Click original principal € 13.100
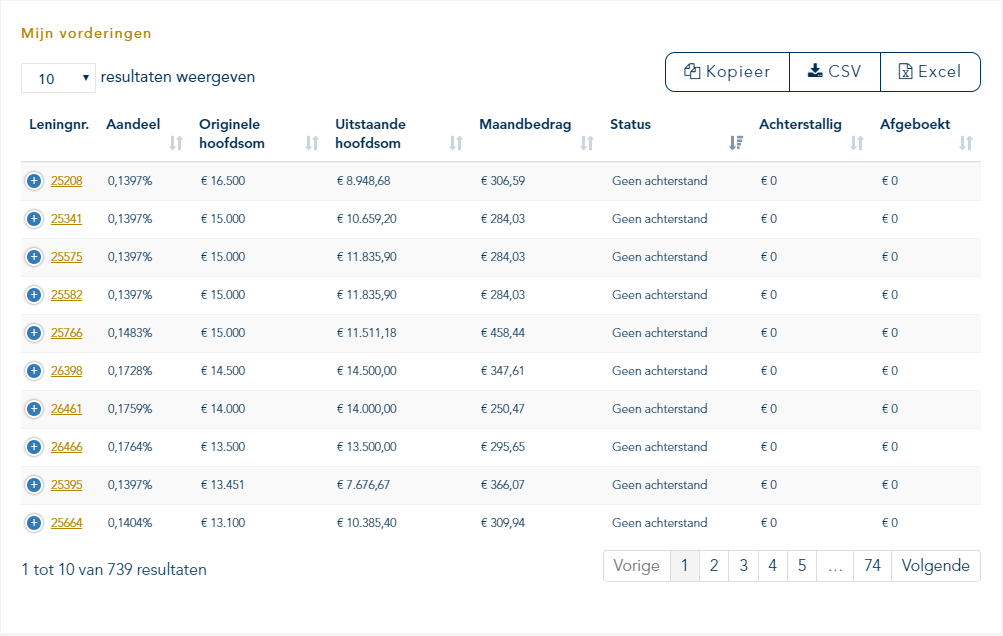Screen dimensions: 1003x636 coord(223,523)
